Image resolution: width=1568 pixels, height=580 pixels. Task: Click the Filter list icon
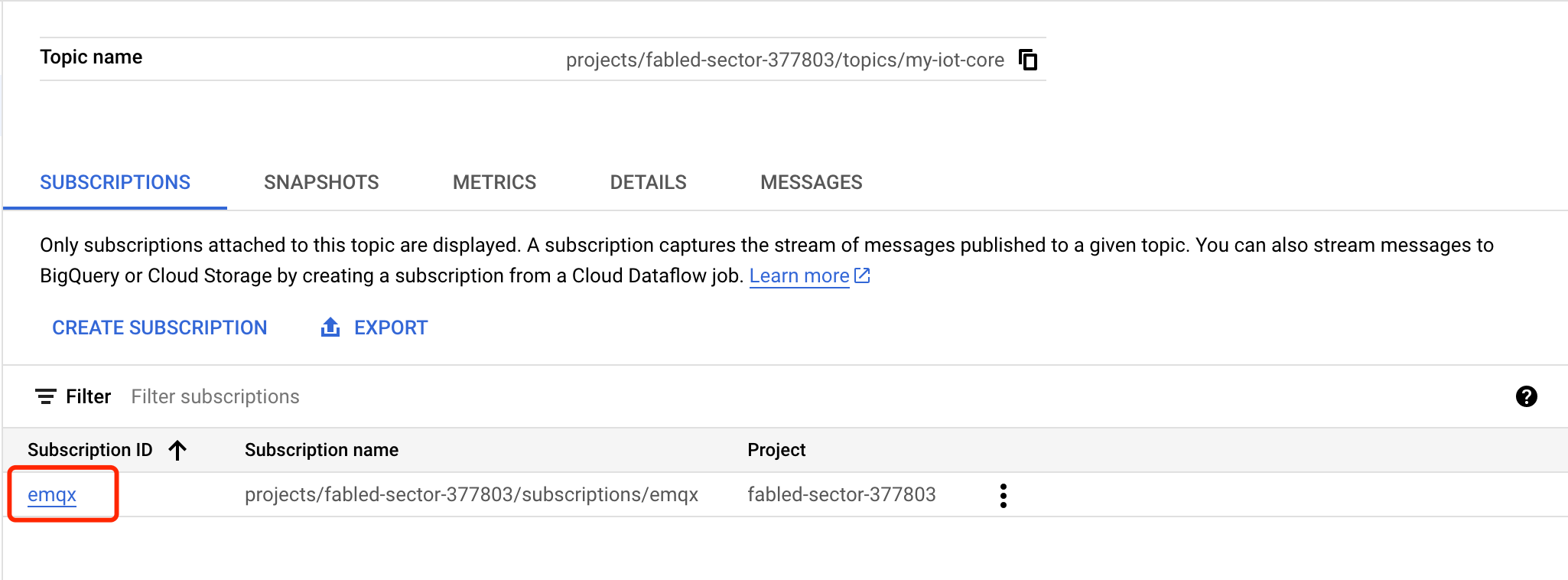[46, 396]
